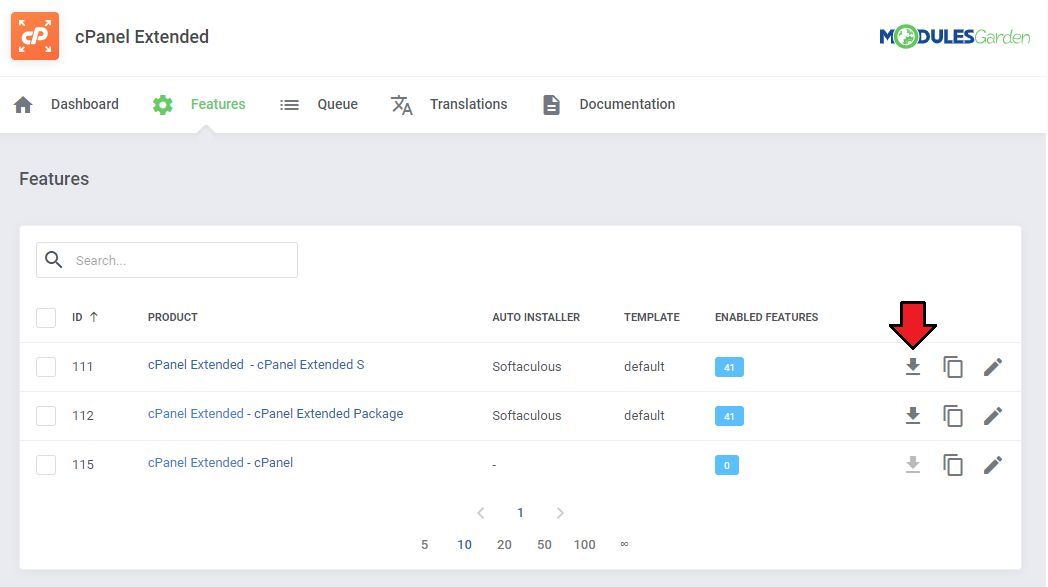Viewport: 1048px width, 587px height.
Task: Click the edit pencil for product 112
Action: point(993,416)
